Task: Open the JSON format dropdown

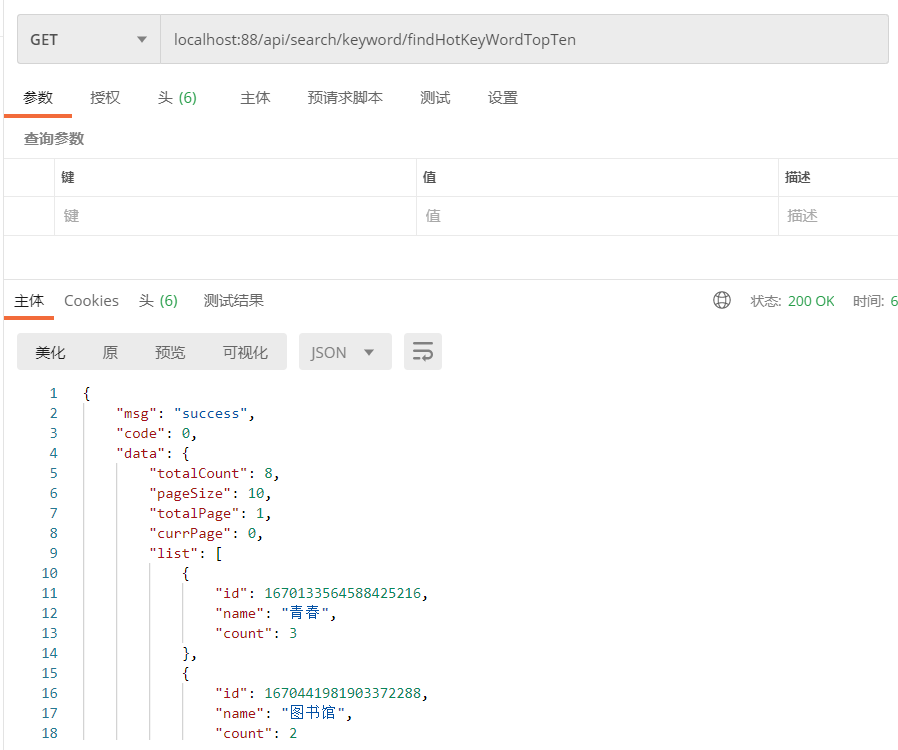Action: point(344,352)
